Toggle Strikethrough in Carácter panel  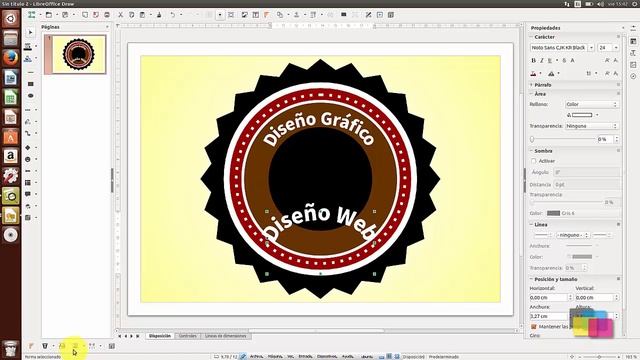pyautogui.click(x=564, y=60)
